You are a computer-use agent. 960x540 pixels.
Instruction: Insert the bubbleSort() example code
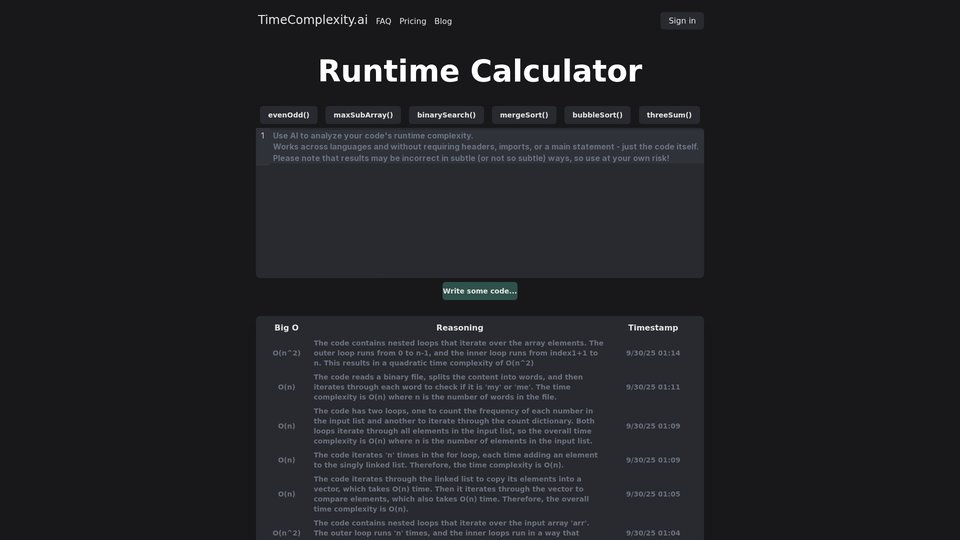[x=597, y=115]
